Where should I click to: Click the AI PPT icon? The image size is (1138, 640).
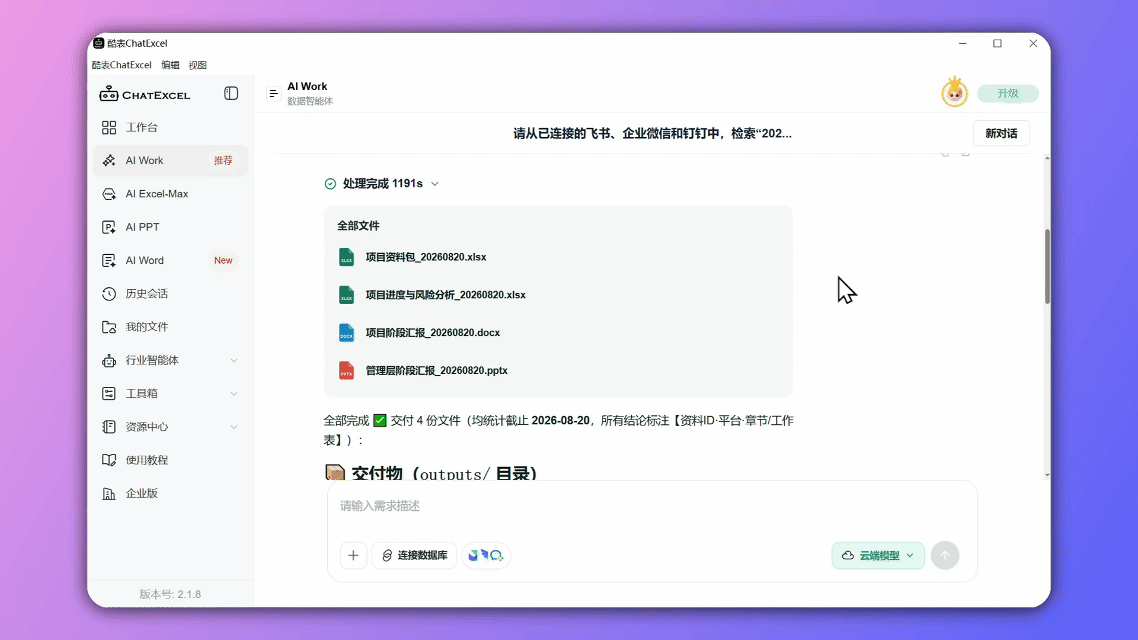tap(109, 227)
